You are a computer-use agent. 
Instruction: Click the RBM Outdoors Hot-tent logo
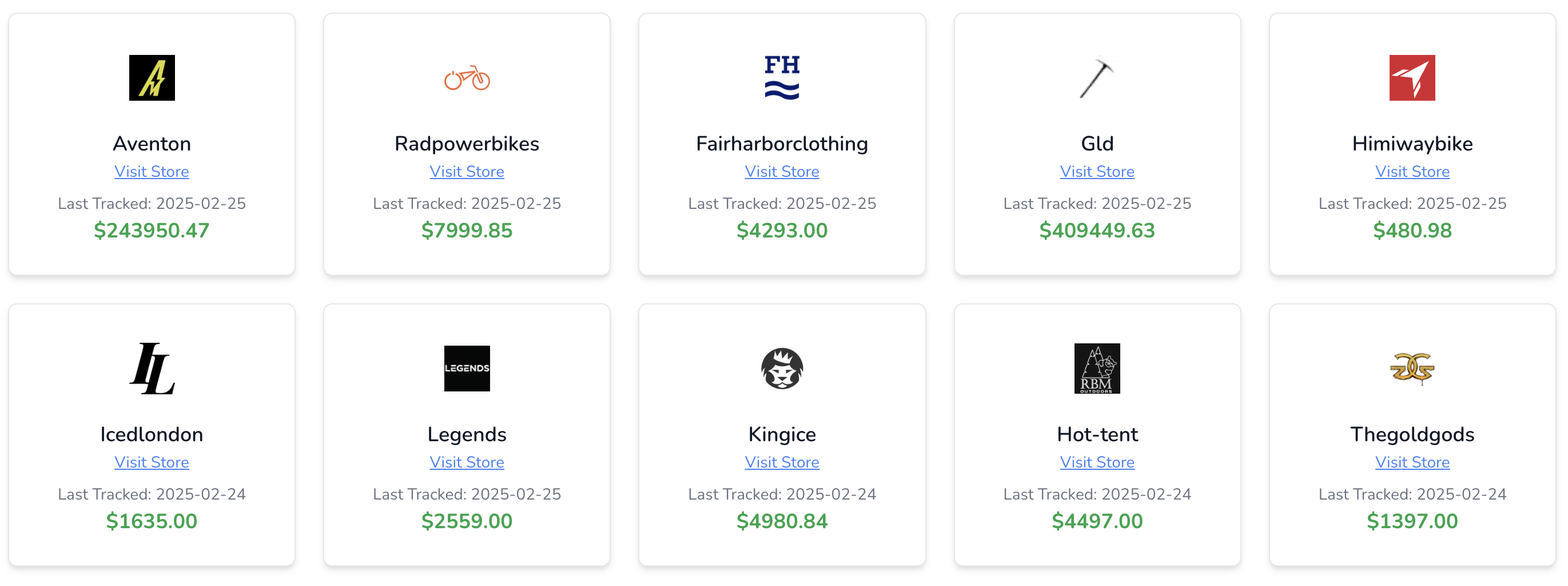pos(1096,368)
